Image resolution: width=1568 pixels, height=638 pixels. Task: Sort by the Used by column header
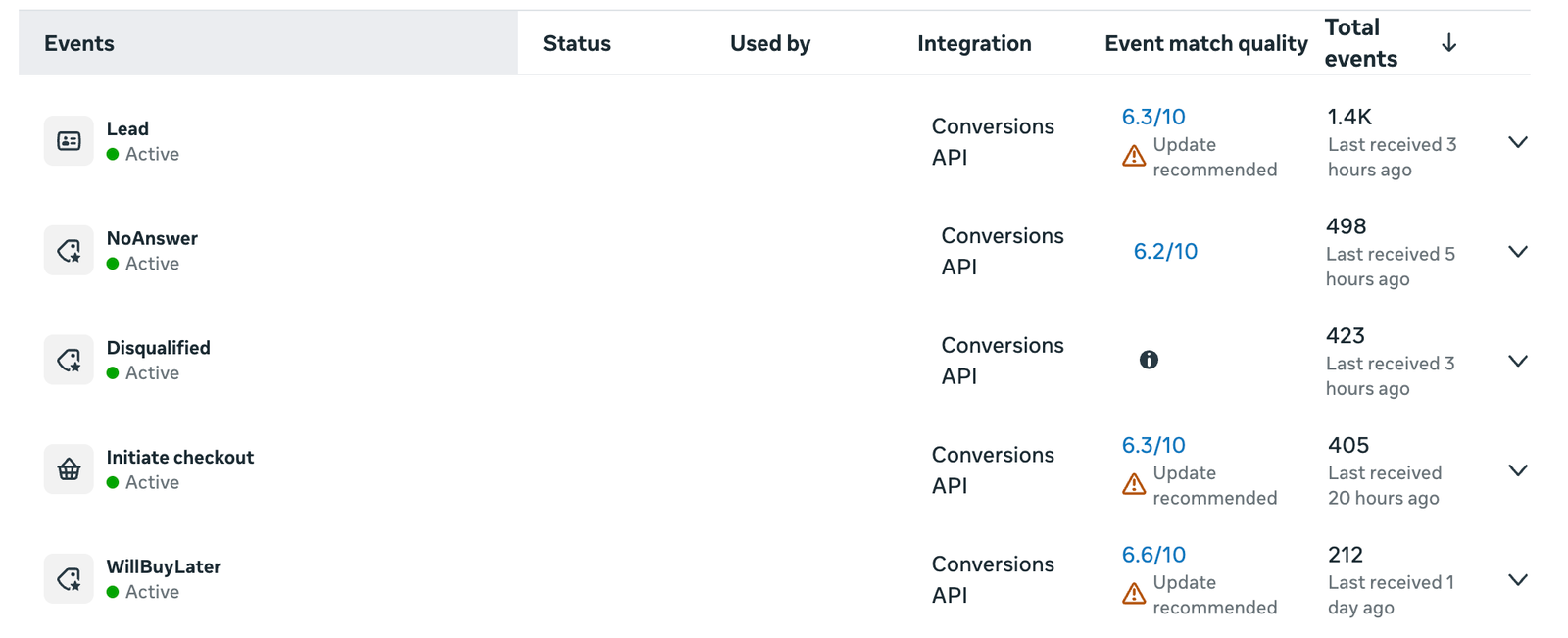(x=770, y=43)
